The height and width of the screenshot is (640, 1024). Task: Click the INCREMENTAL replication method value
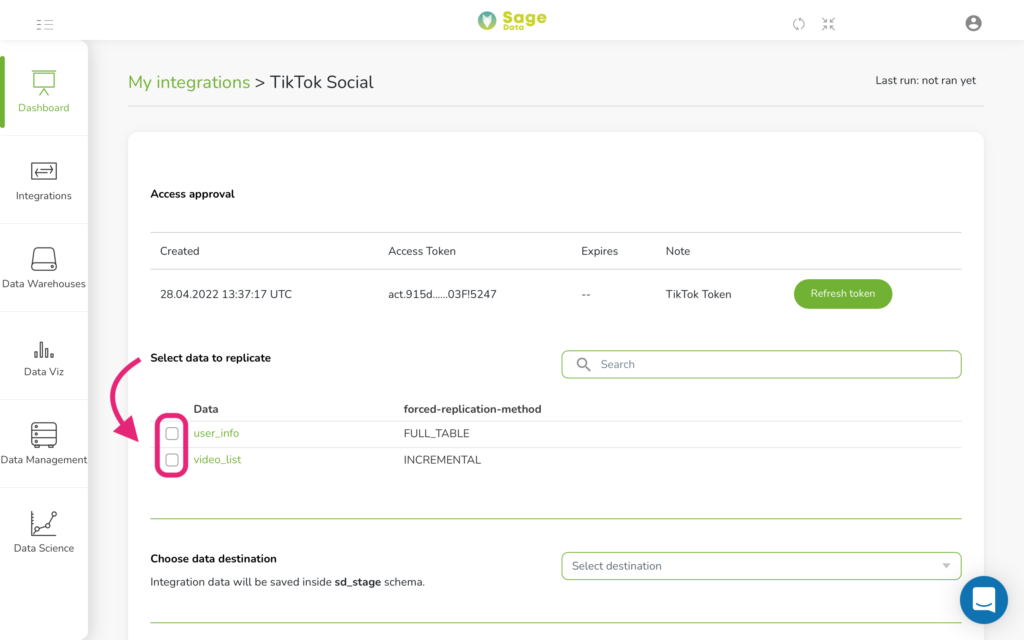click(442, 460)
